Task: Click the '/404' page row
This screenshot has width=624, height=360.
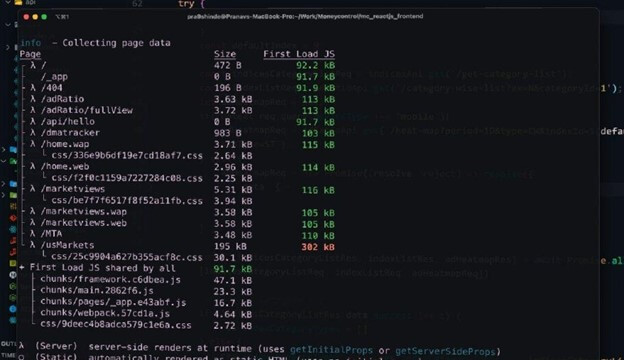Action: (52, 88)
